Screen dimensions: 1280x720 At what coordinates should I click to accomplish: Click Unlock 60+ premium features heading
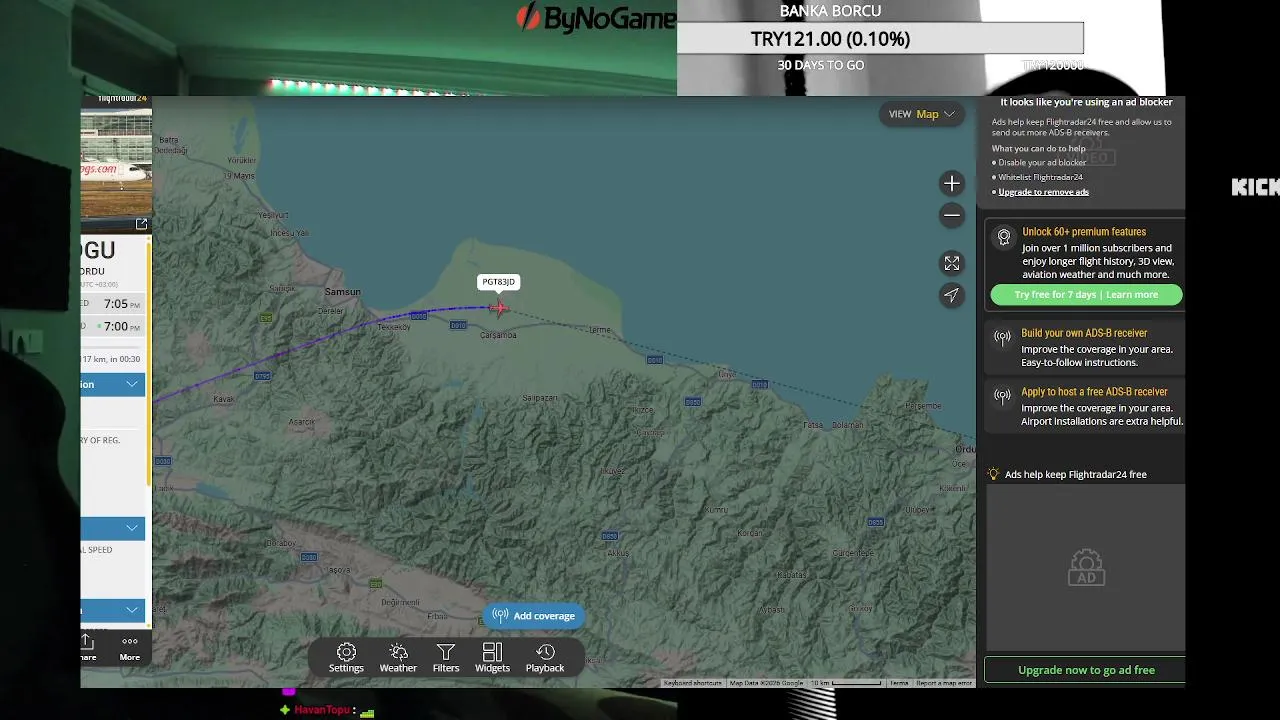point(1084,232)
